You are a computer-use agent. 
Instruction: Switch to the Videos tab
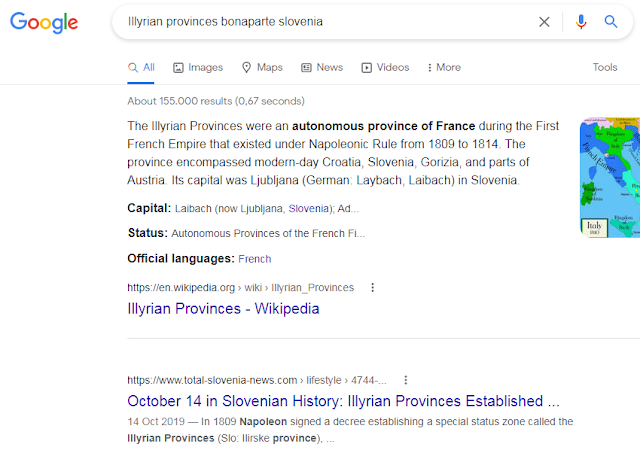click(385, 67)
